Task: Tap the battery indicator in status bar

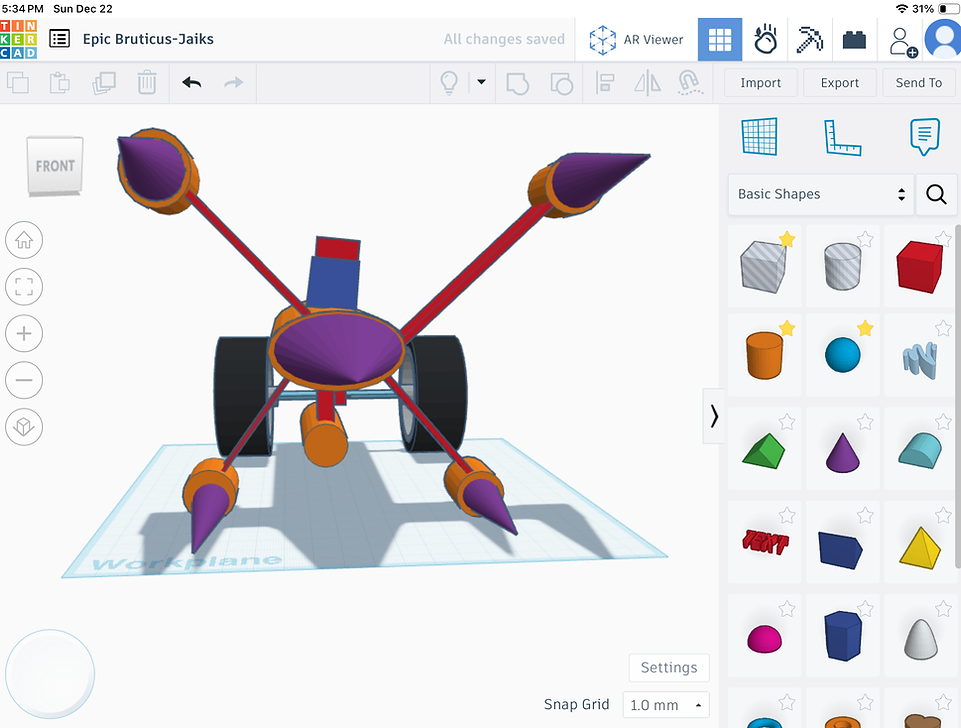Action: [x=949, y=9]
